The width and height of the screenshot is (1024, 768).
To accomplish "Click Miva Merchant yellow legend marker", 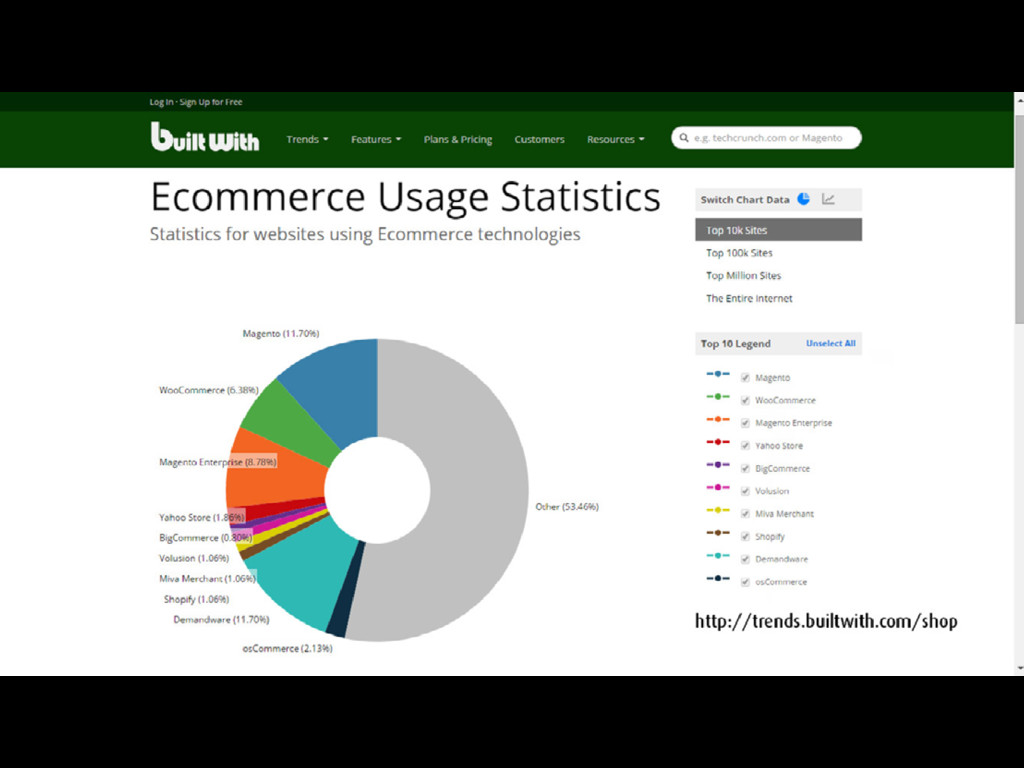I will [x=718, y=510].
